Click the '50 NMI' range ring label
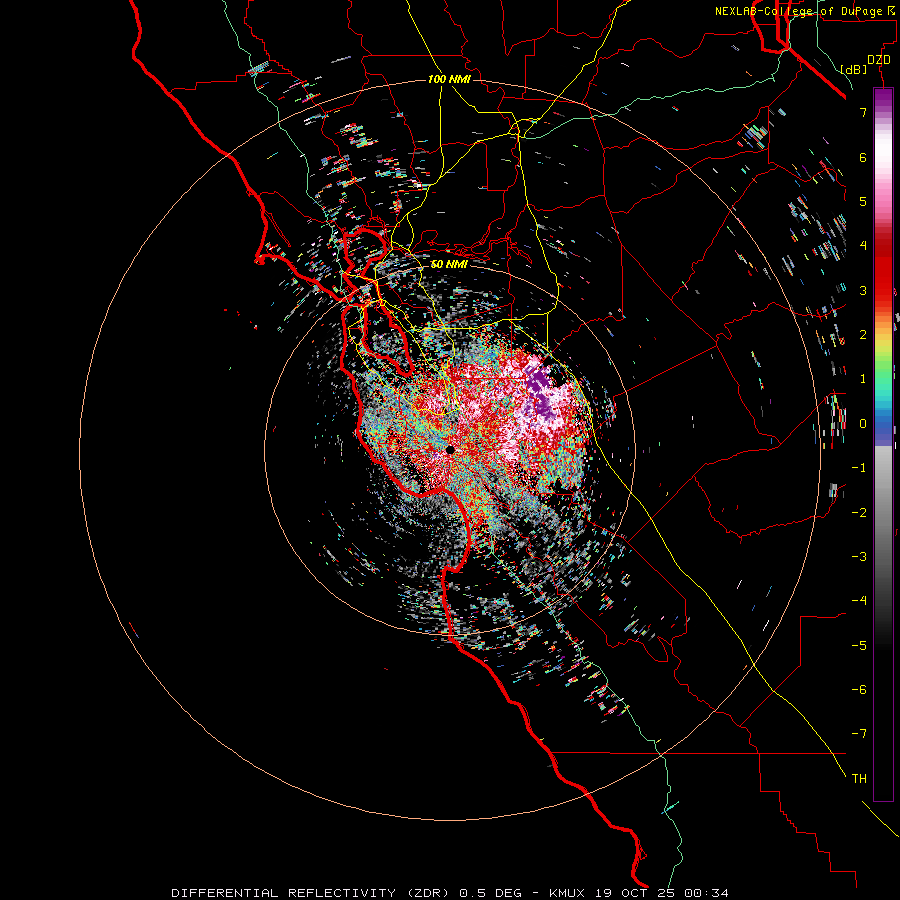The width and height of the screenshot is (900, 900). point(449,264)
